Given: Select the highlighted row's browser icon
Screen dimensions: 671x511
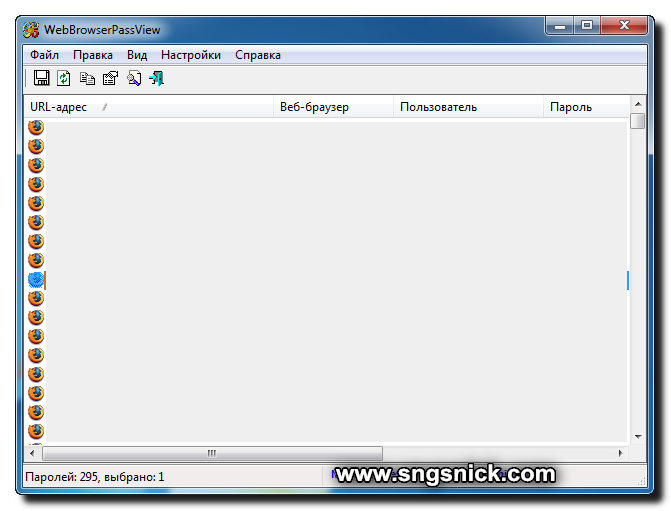Looking at the screenshot, I should (x=37, y=280).
